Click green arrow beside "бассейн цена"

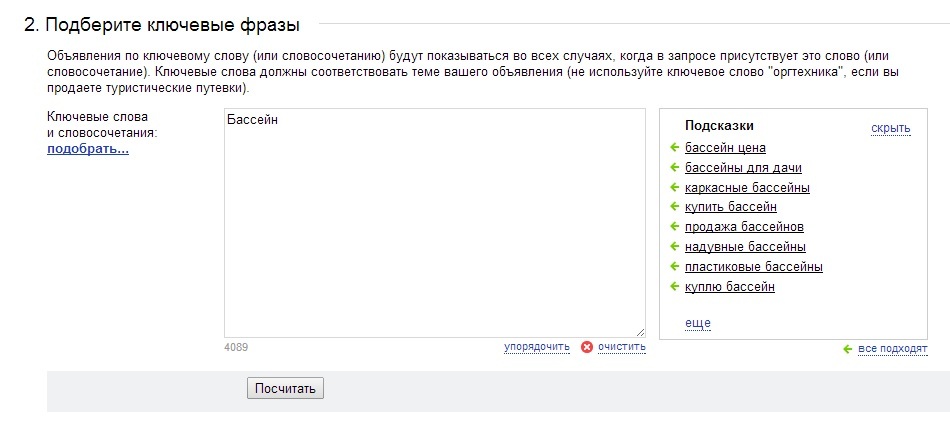[674, 147]
